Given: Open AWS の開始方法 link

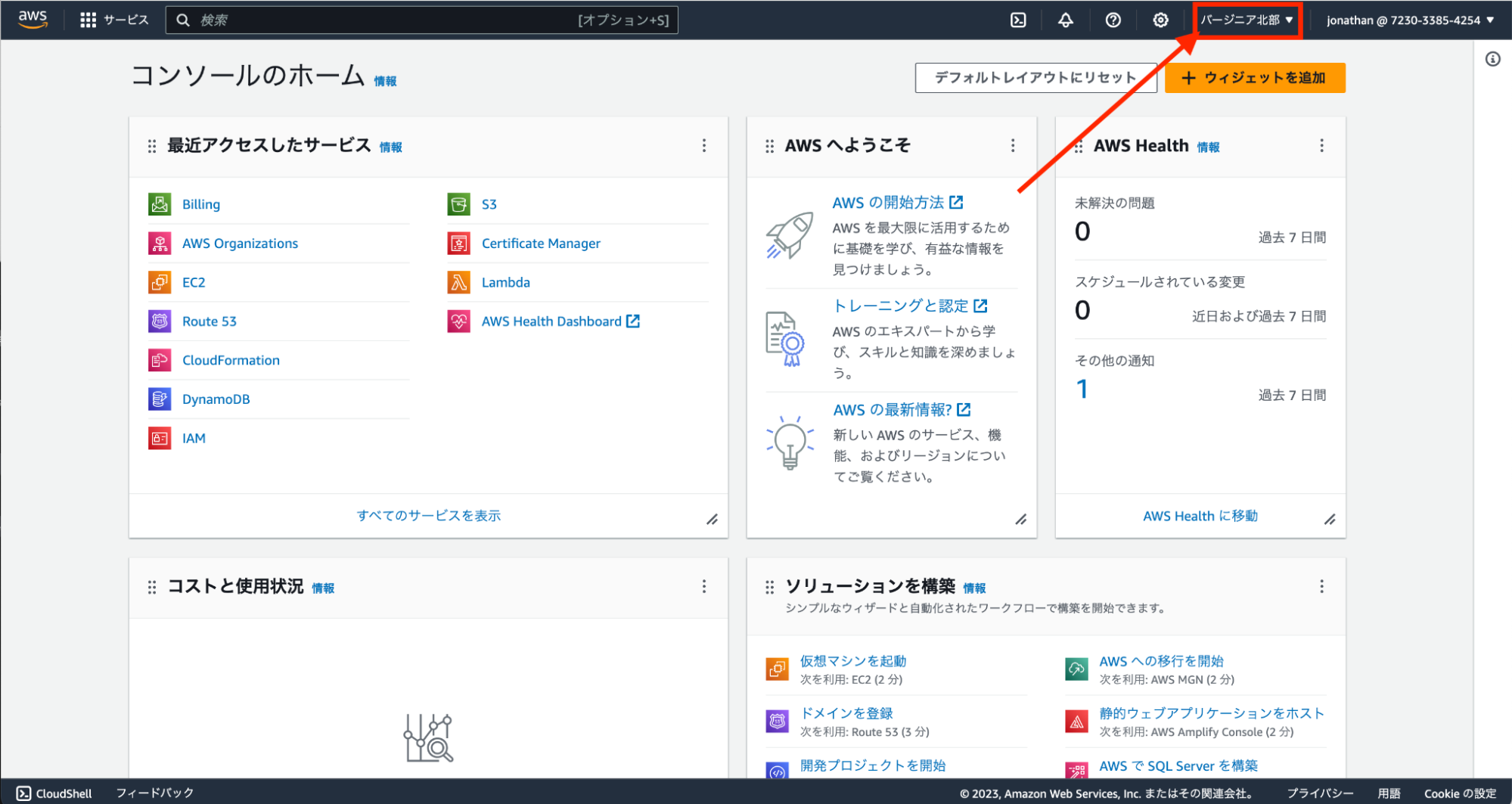Looking at the screenshot, I should [x=897, y=202].
